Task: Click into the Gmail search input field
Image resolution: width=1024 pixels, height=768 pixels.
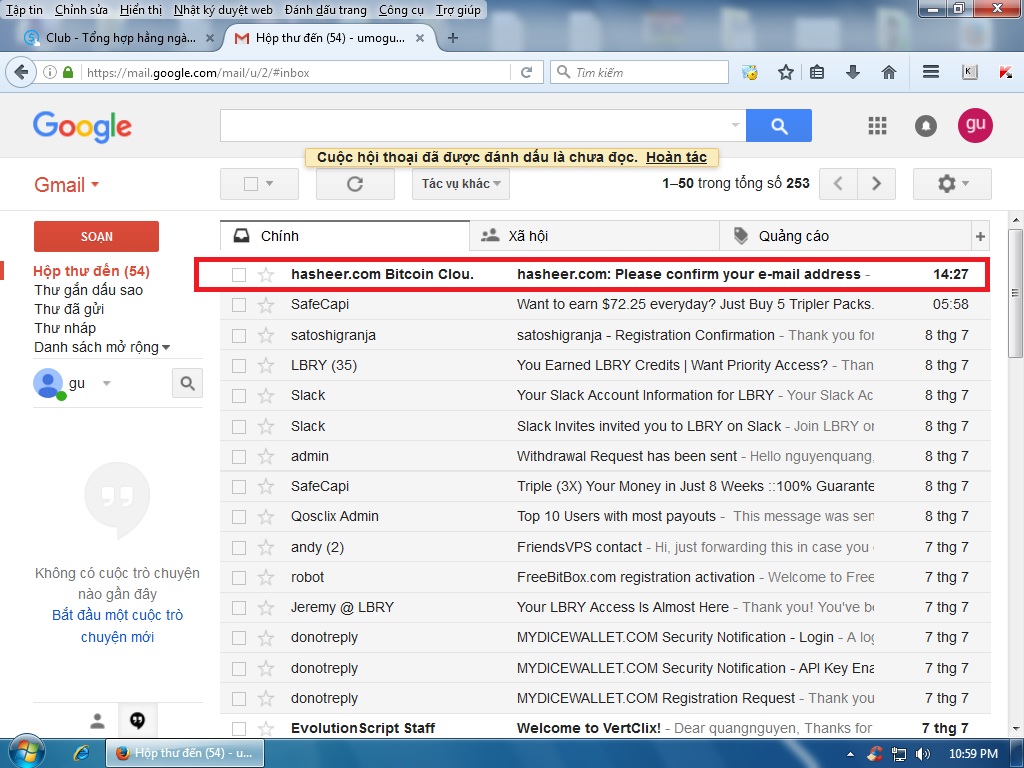Action: pos(475,125)
